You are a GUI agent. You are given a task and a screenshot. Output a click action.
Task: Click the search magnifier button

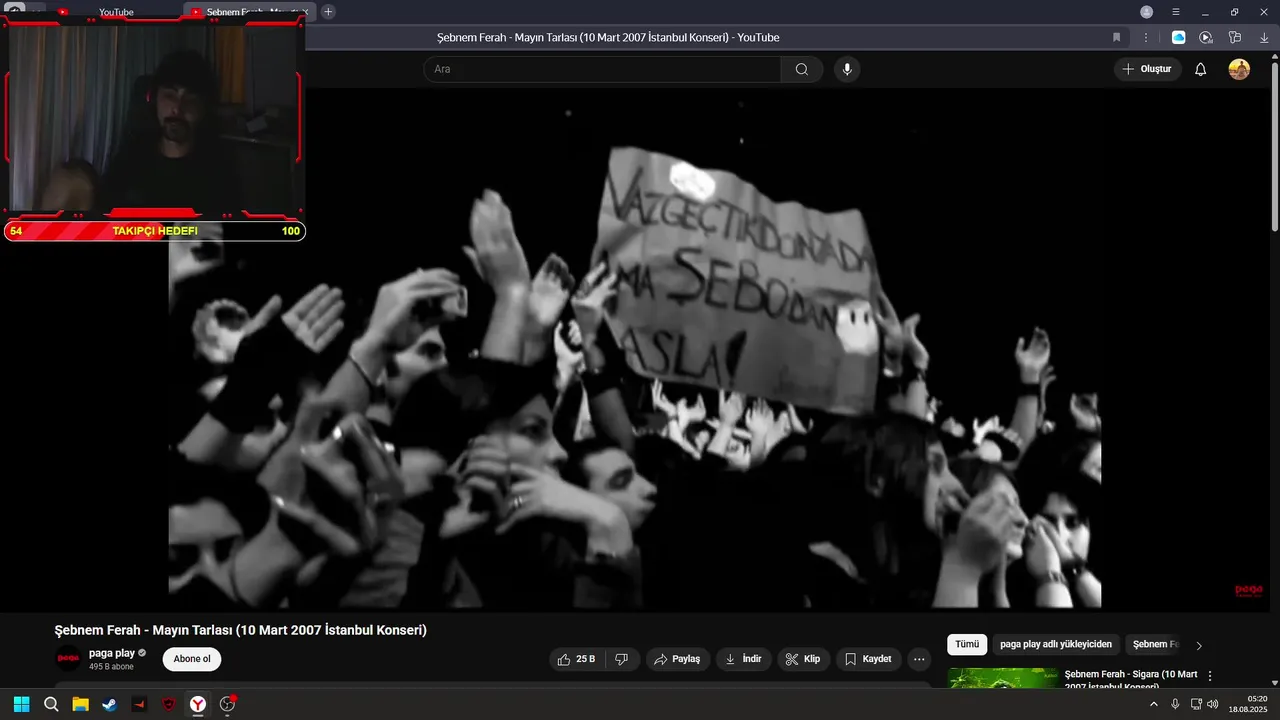point(802,69)
